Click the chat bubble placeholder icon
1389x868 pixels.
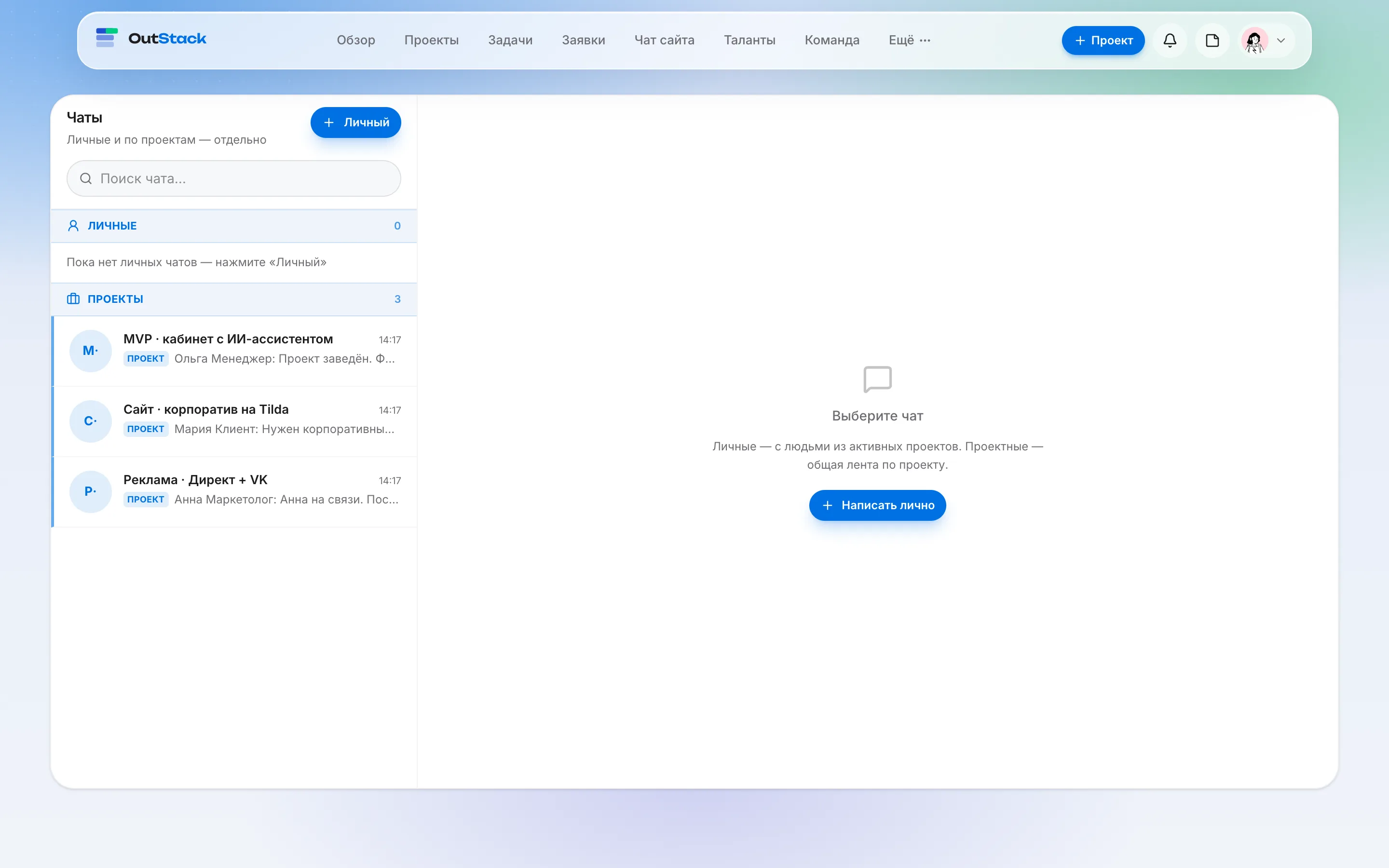coord(877,380)
